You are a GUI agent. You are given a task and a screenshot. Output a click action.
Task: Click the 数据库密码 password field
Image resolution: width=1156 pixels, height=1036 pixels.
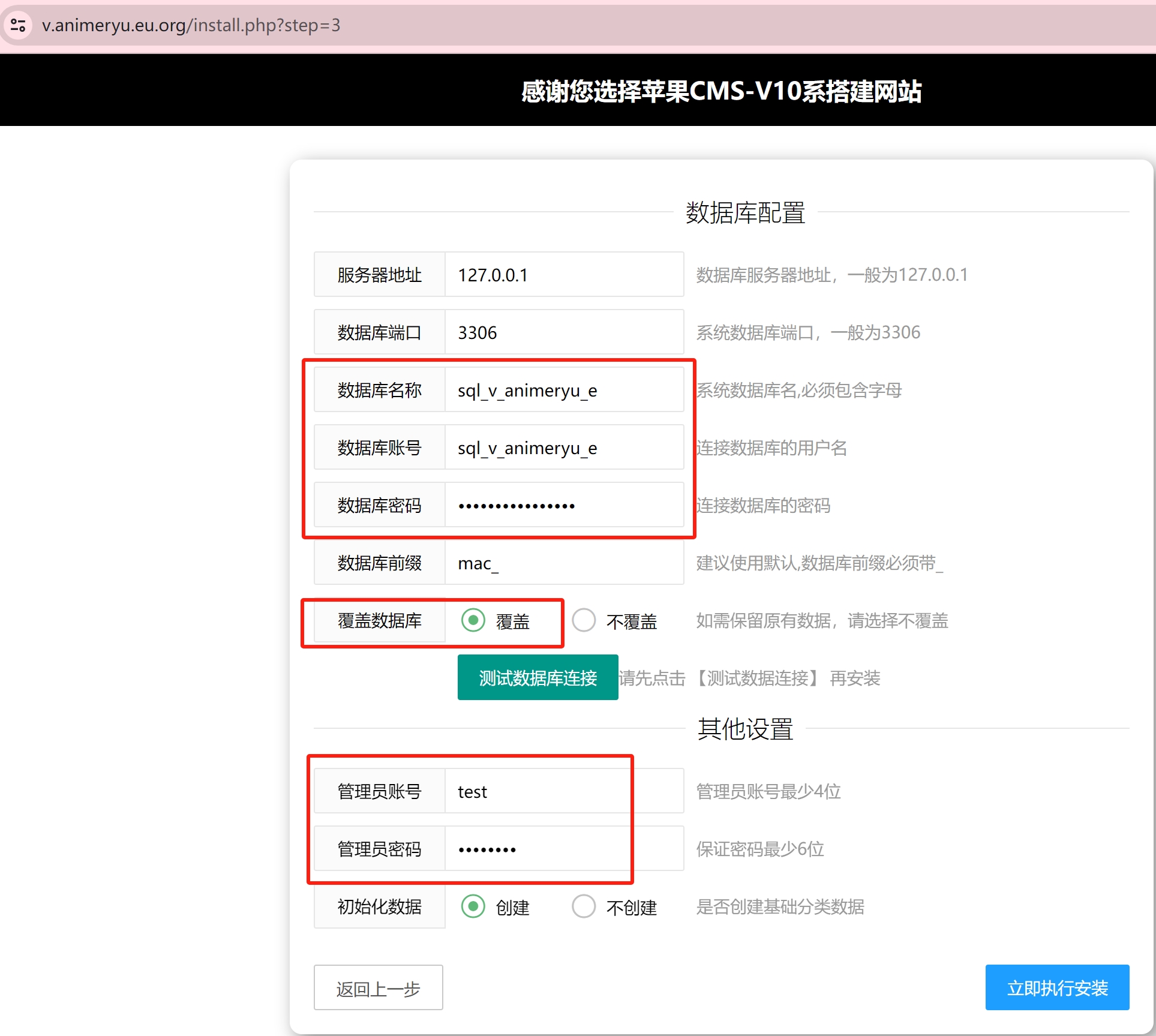564,505
